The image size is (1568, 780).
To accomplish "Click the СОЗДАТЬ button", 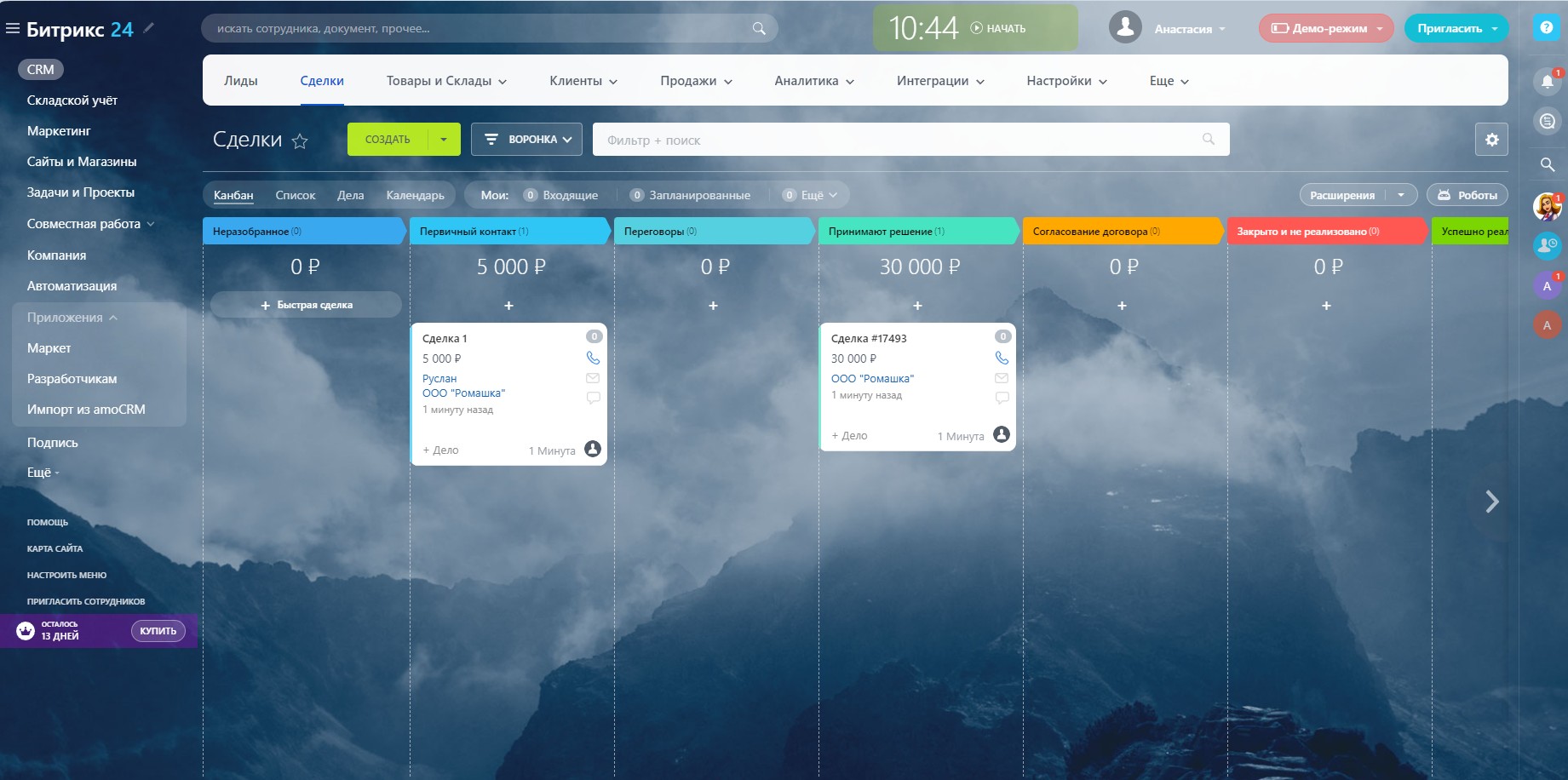I will tap(388, 140).
